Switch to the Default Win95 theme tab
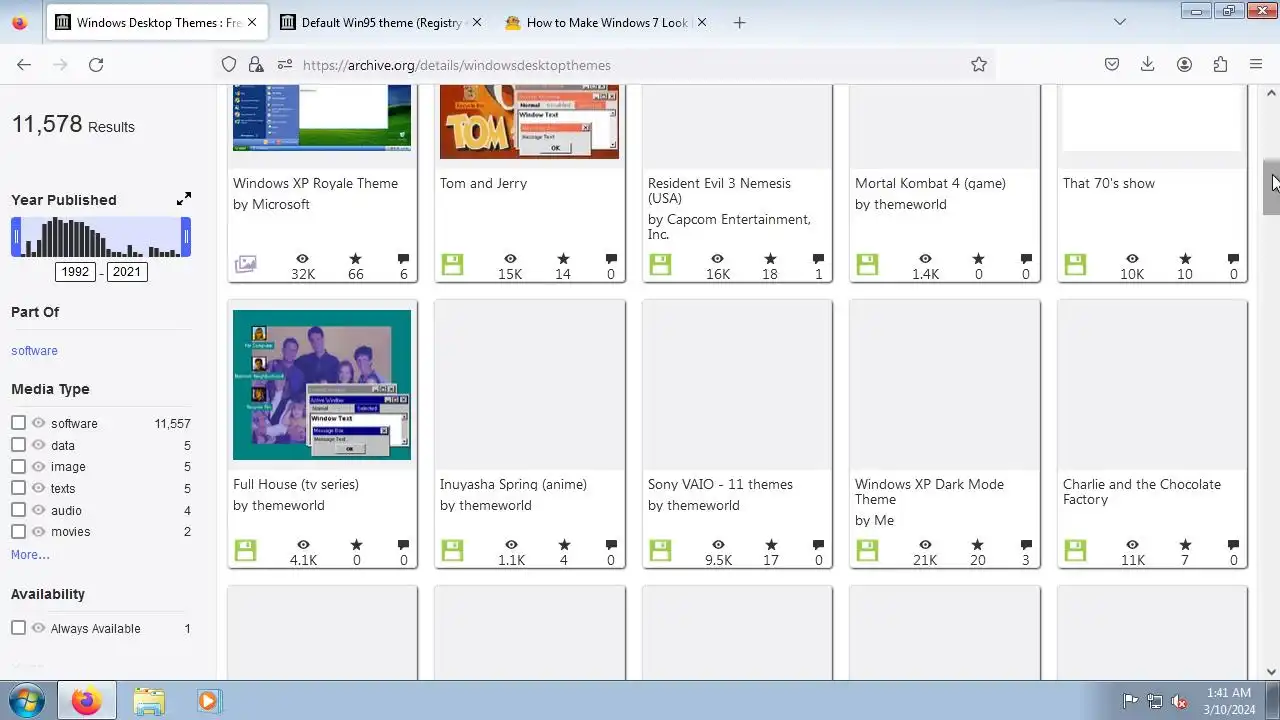This screenshot has width=1280, height=720. click(382, 22)
